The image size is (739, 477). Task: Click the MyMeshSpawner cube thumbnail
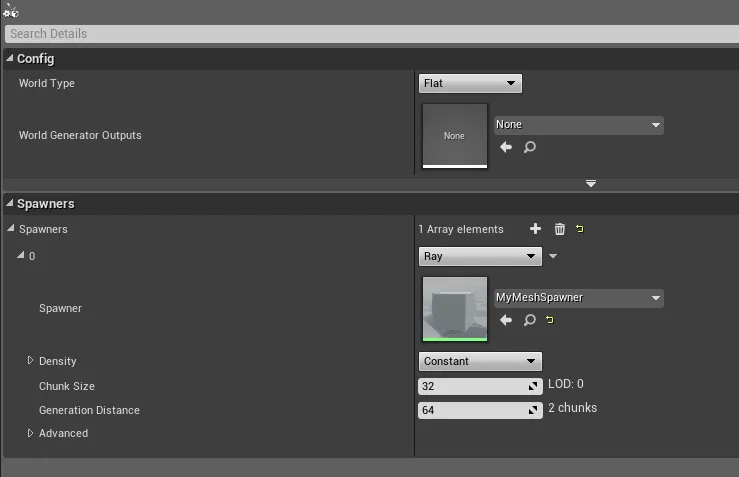[x=455, y=309]
